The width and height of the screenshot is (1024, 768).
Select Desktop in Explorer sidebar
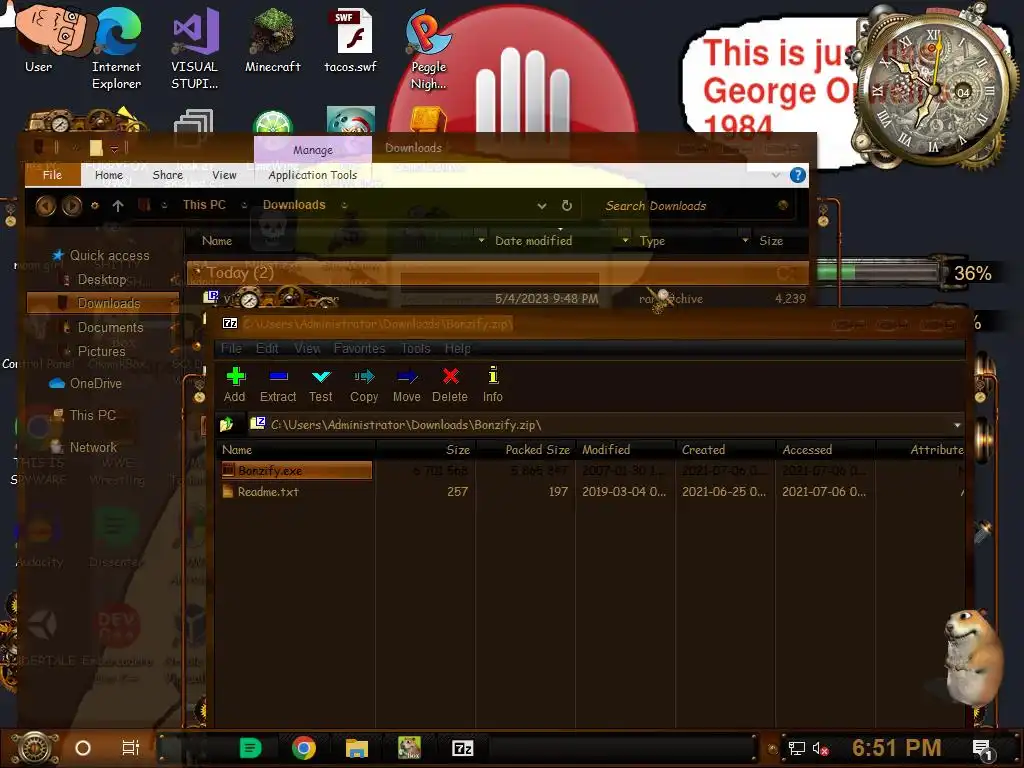point(95,280)
